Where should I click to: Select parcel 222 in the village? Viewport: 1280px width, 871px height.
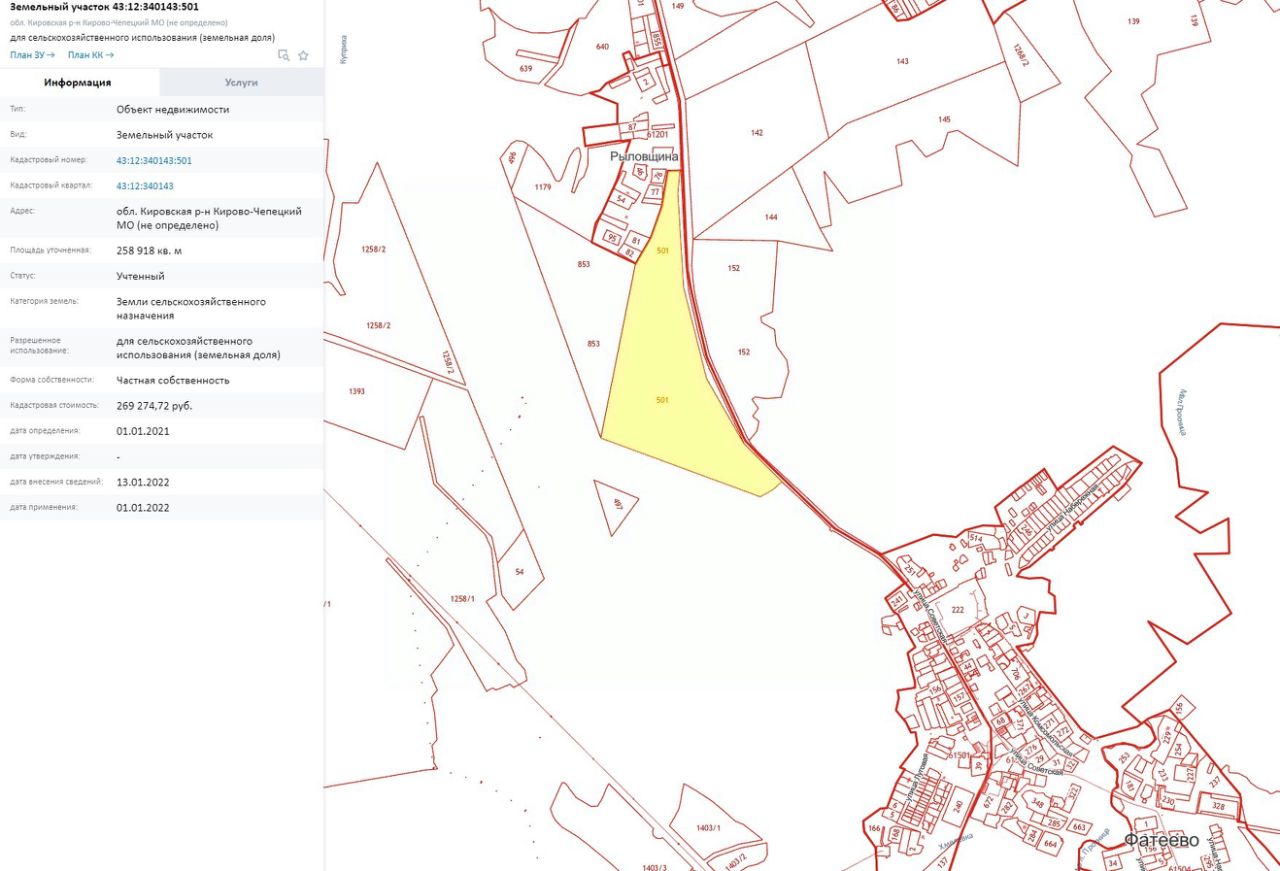pyautogui.click(x=957, y=610)
